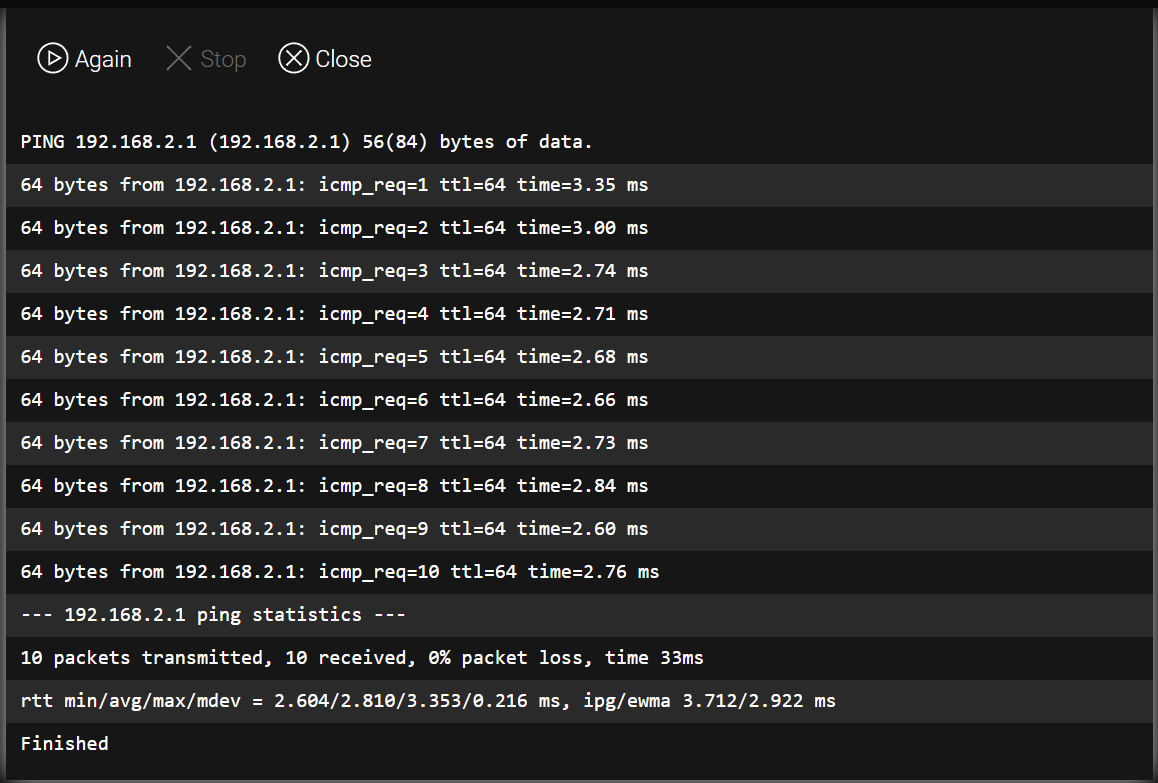The image size is (1158, 783).
Task: Select the icmp_req=2 result row
Action: click(579, 228)
